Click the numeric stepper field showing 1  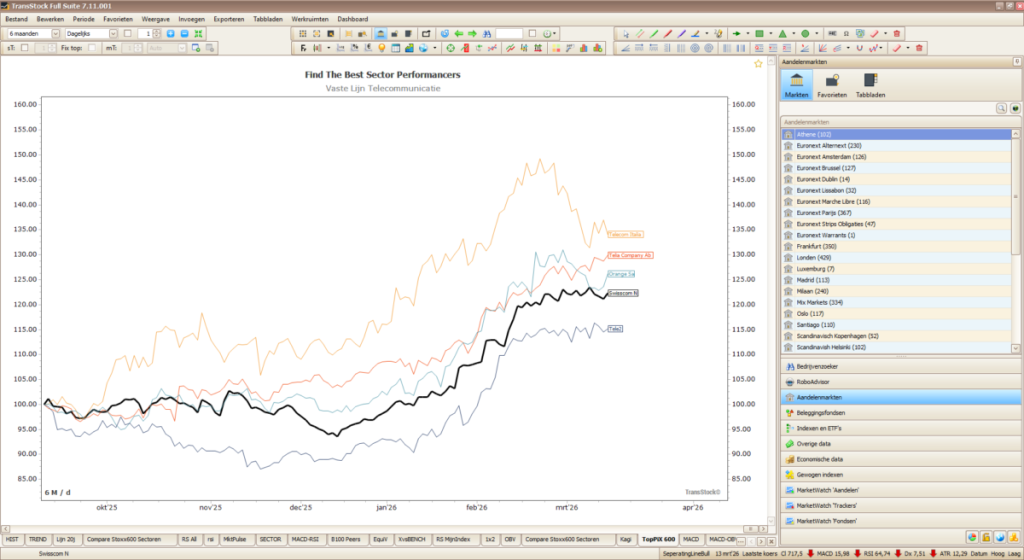pyautogui.click(x=148, y=33)
